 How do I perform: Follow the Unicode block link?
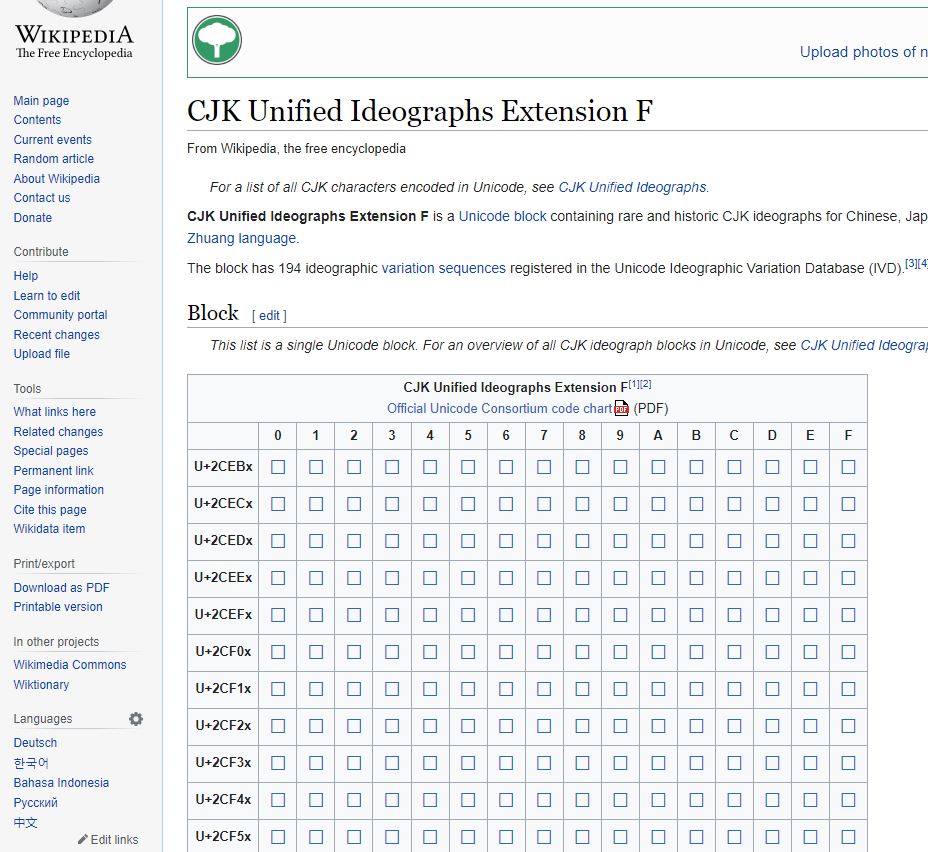(502, 216)
